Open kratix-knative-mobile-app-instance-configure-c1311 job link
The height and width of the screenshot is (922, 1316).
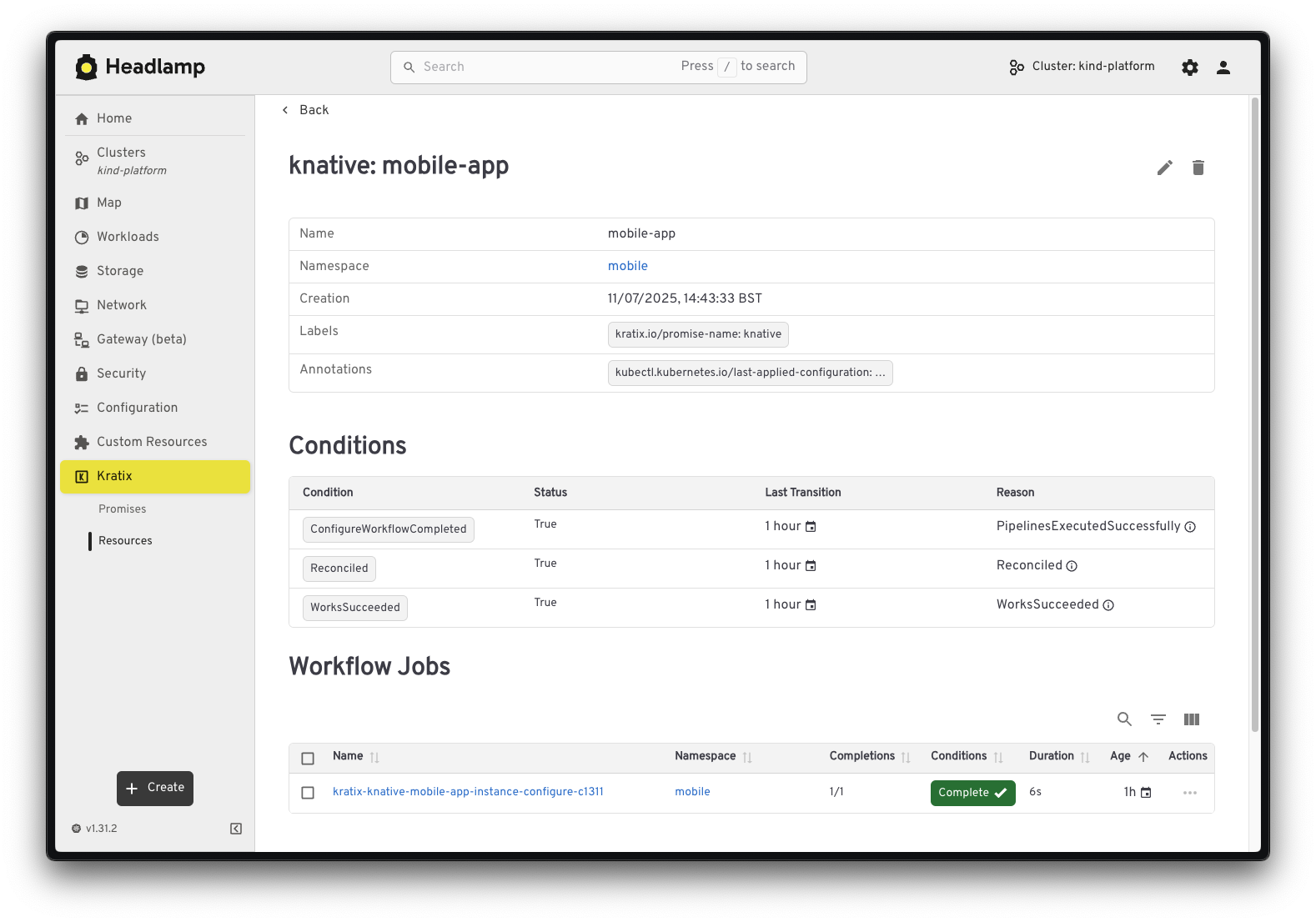(x=468, y=792)
